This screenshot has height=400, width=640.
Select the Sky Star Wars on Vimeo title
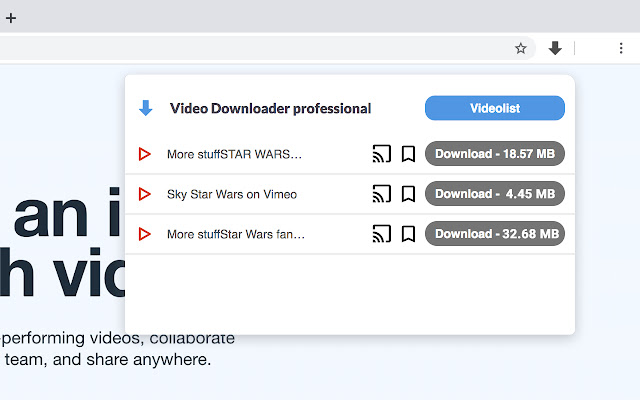[232, 194]
